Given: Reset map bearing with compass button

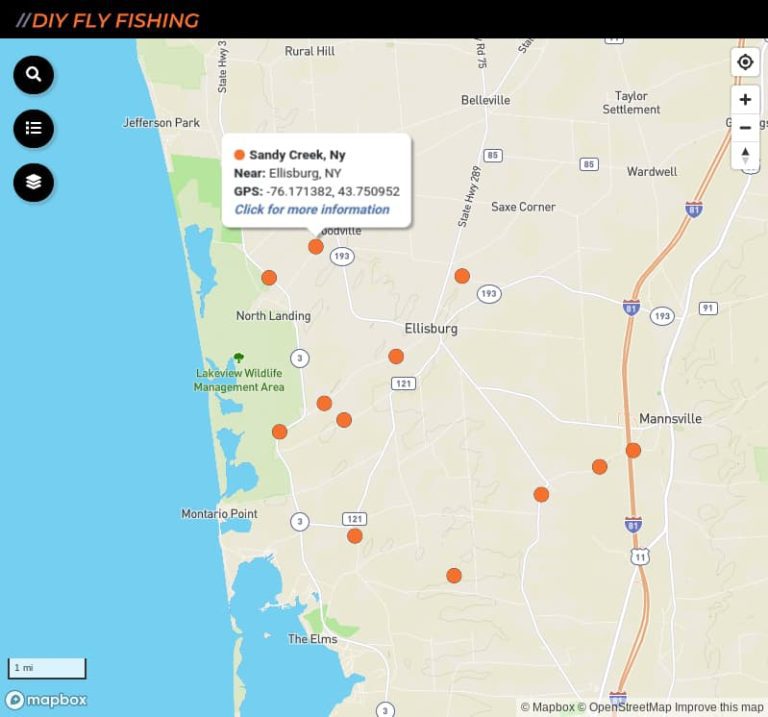Looking at the screenshot, I should (745, 155).
